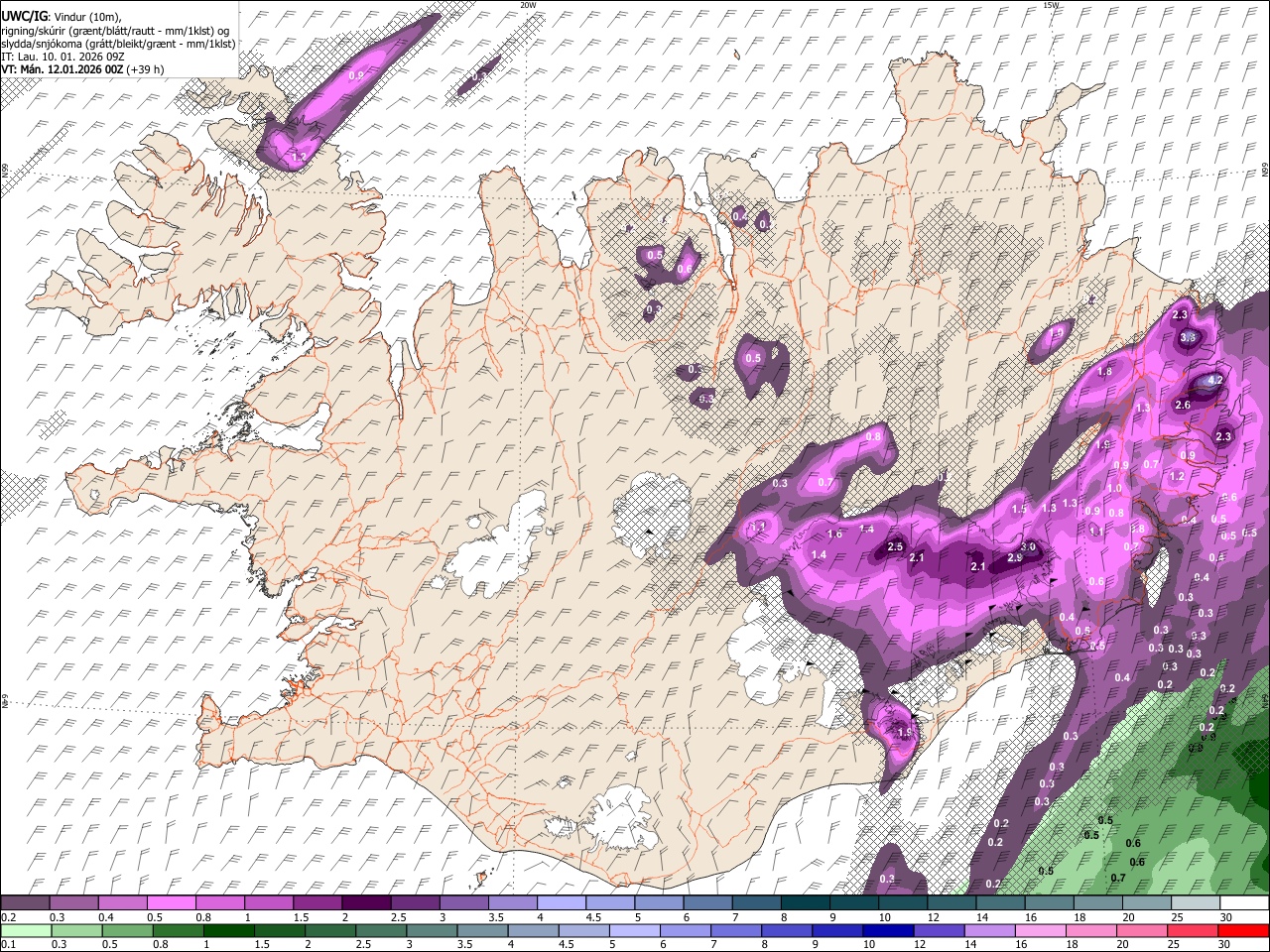Click the 30 label under the red swatch
Image resolution: width=1270 pixels, height=952 pixels.
[x=1225, y=945]
